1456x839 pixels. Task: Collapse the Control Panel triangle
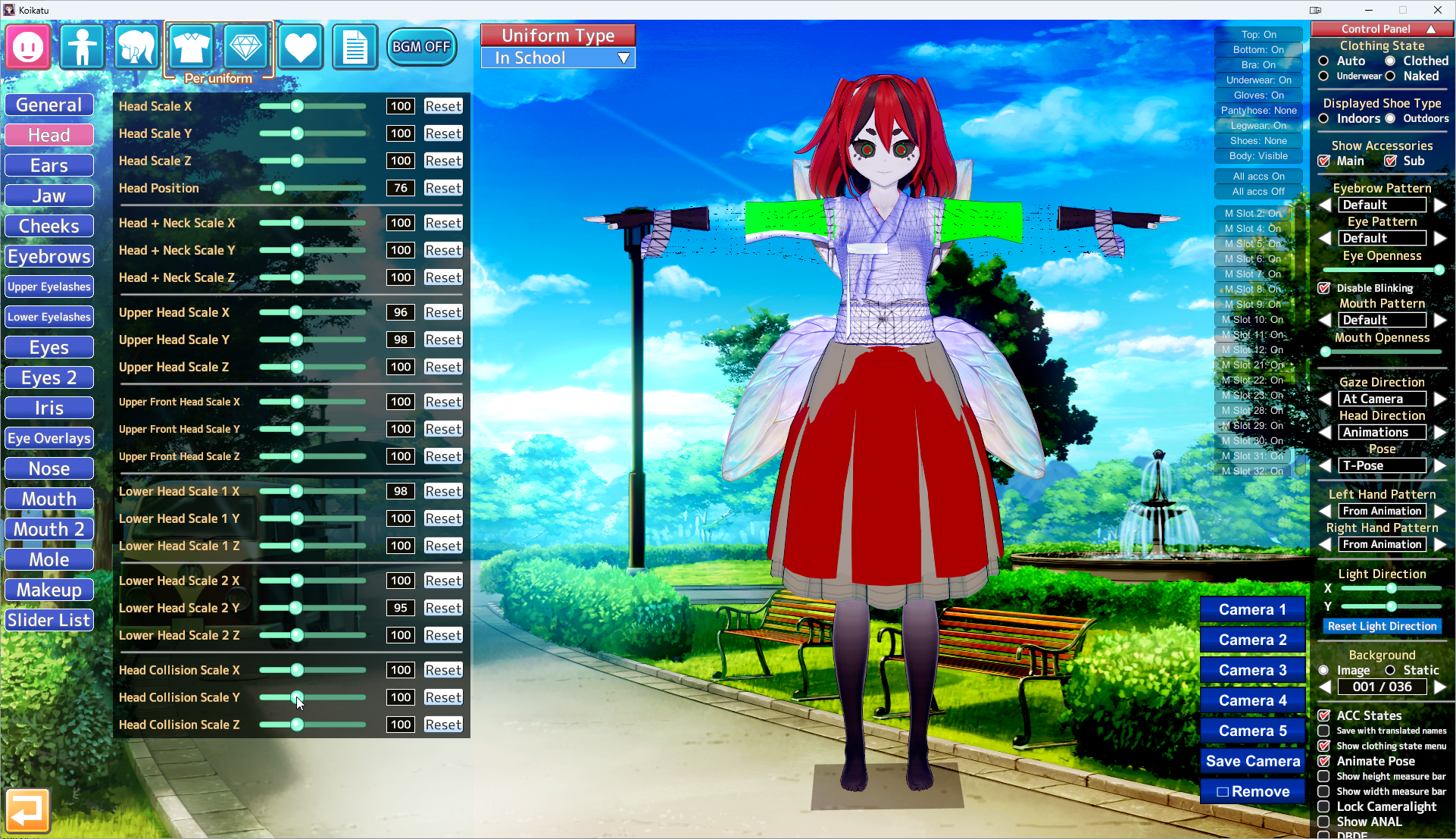coord(1431,29)
